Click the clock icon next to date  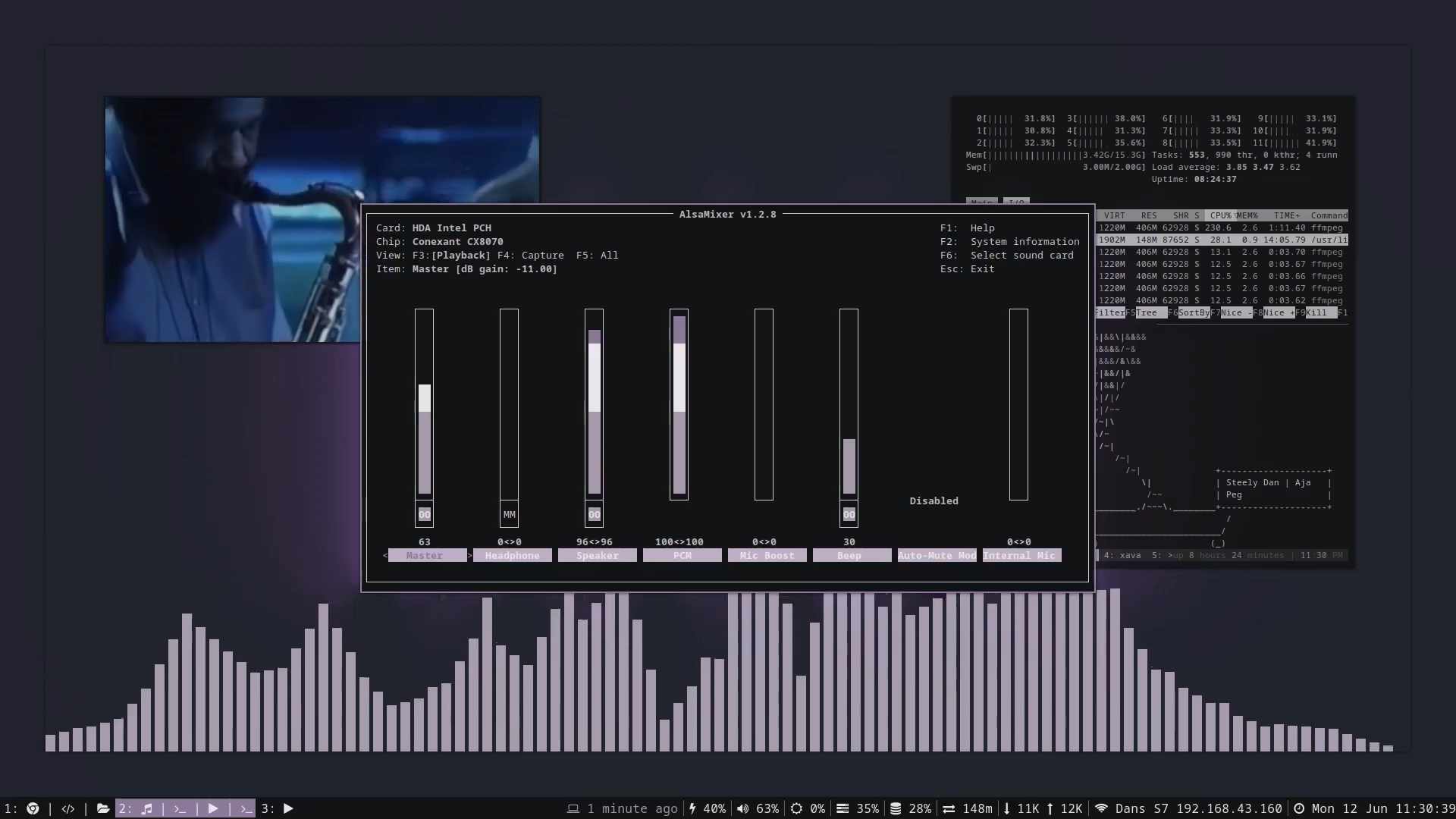(1299, 808)
